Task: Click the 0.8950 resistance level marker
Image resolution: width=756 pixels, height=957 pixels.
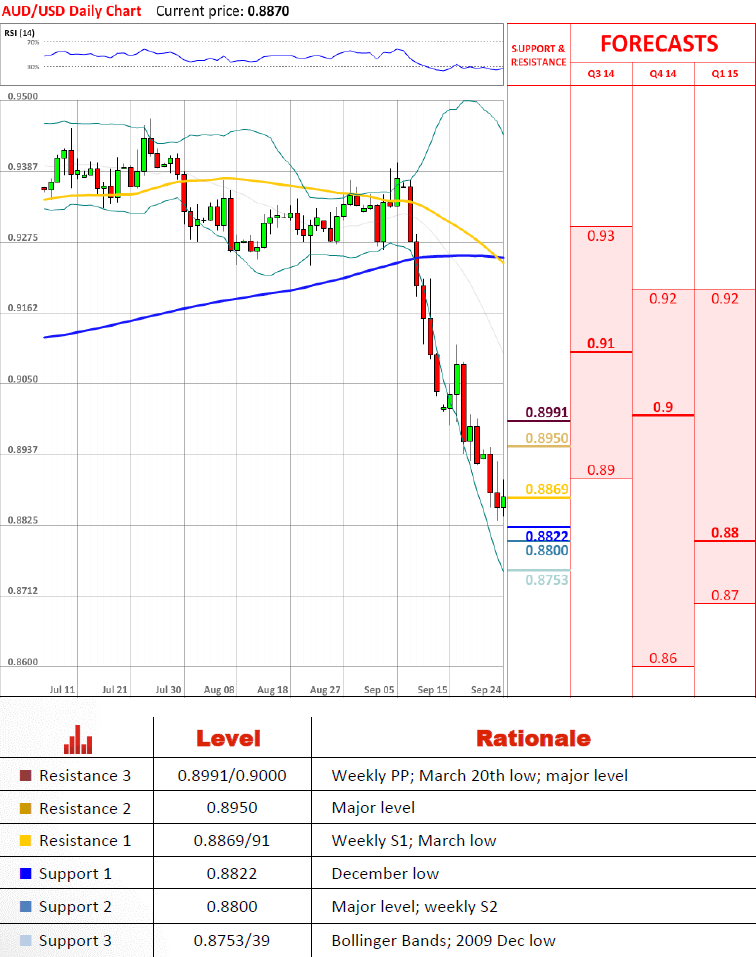Action: point(547,438)
